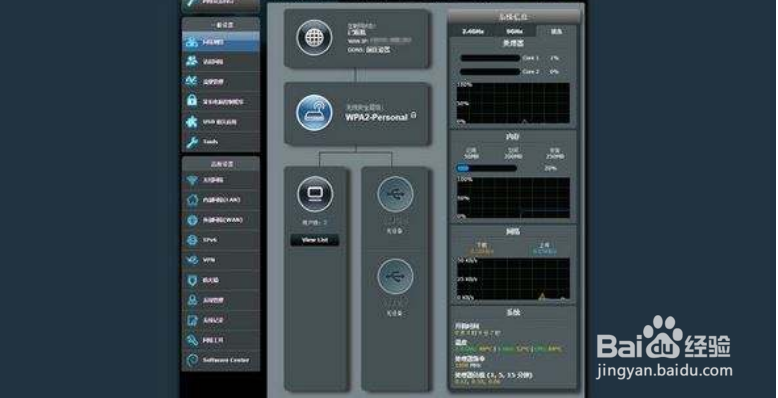Switch to the Status tab beside 5GHz
778x398 pixels.
tap(556, 31)
